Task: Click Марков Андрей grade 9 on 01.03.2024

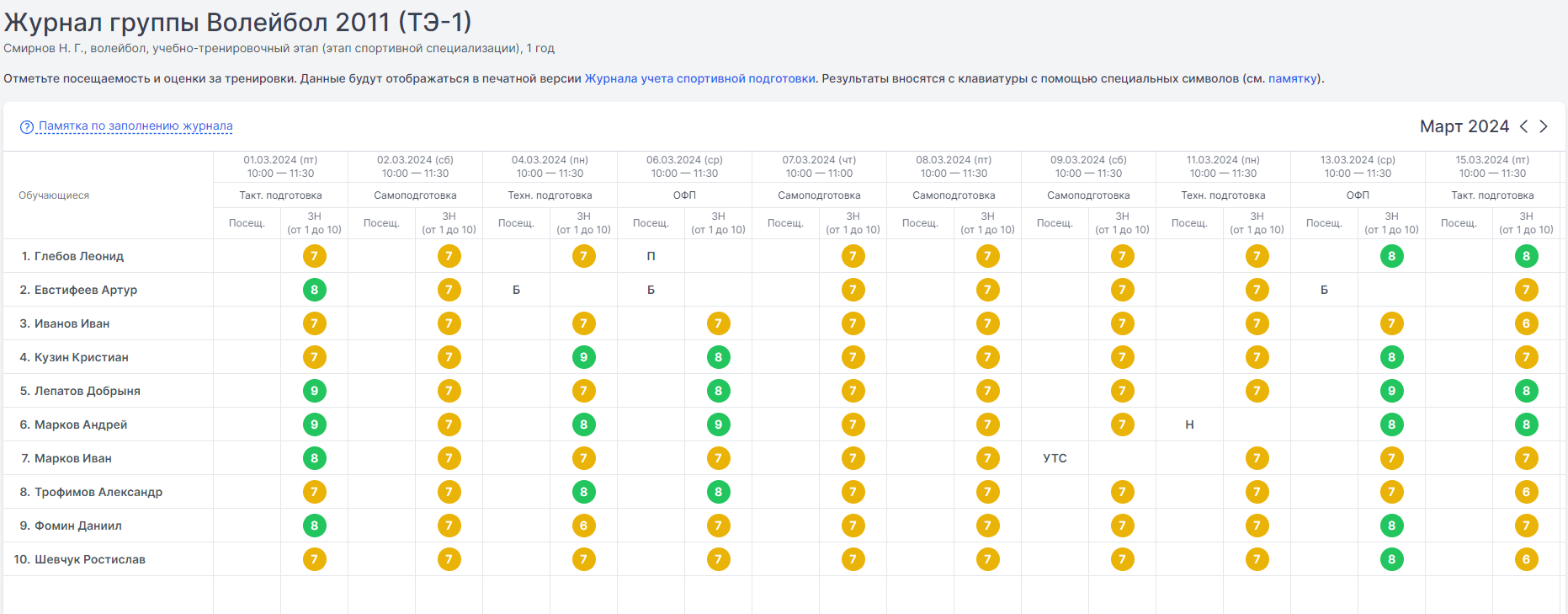Action: click(315, 424)
